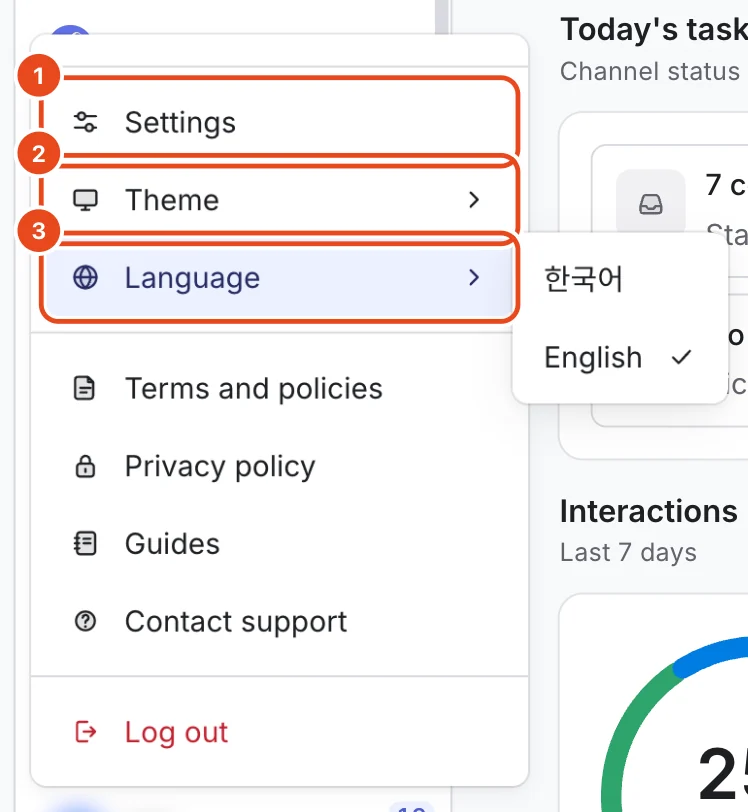Image resolution: width=748 pixels, height=812 pixels.
Task: Click the Privacy policy lock icon
Action: 85,466
